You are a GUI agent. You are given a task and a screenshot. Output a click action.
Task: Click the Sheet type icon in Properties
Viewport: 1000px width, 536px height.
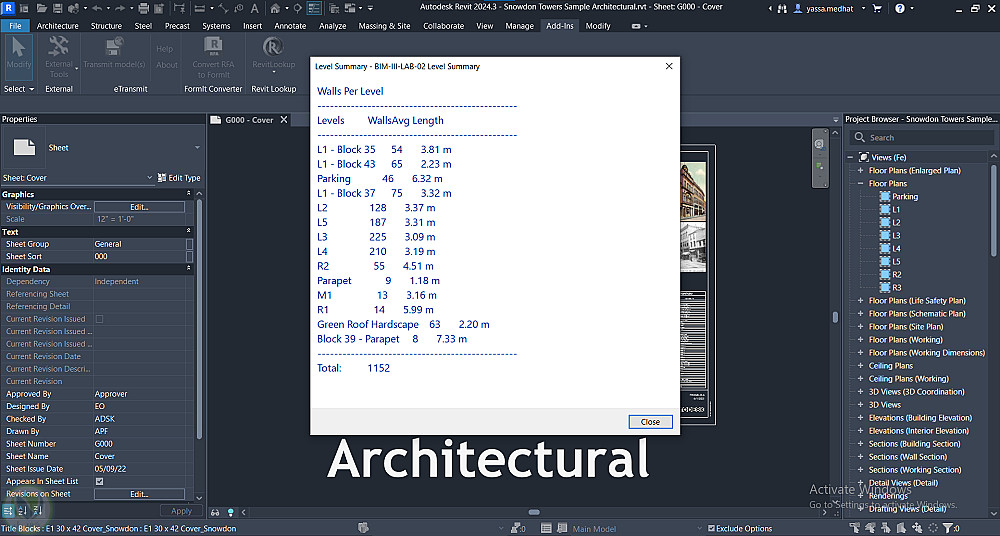(24, 147)
